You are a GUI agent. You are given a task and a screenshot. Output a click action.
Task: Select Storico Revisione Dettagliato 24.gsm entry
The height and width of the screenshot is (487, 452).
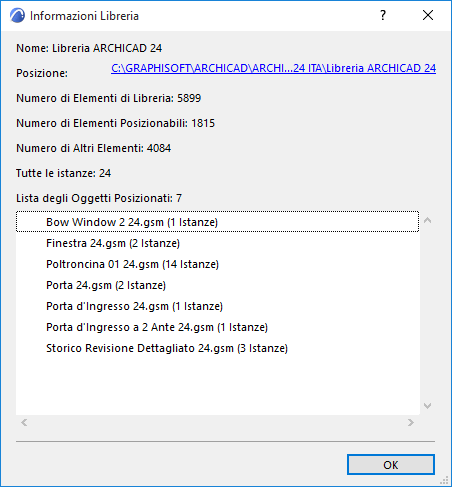(x=217, y=348)
